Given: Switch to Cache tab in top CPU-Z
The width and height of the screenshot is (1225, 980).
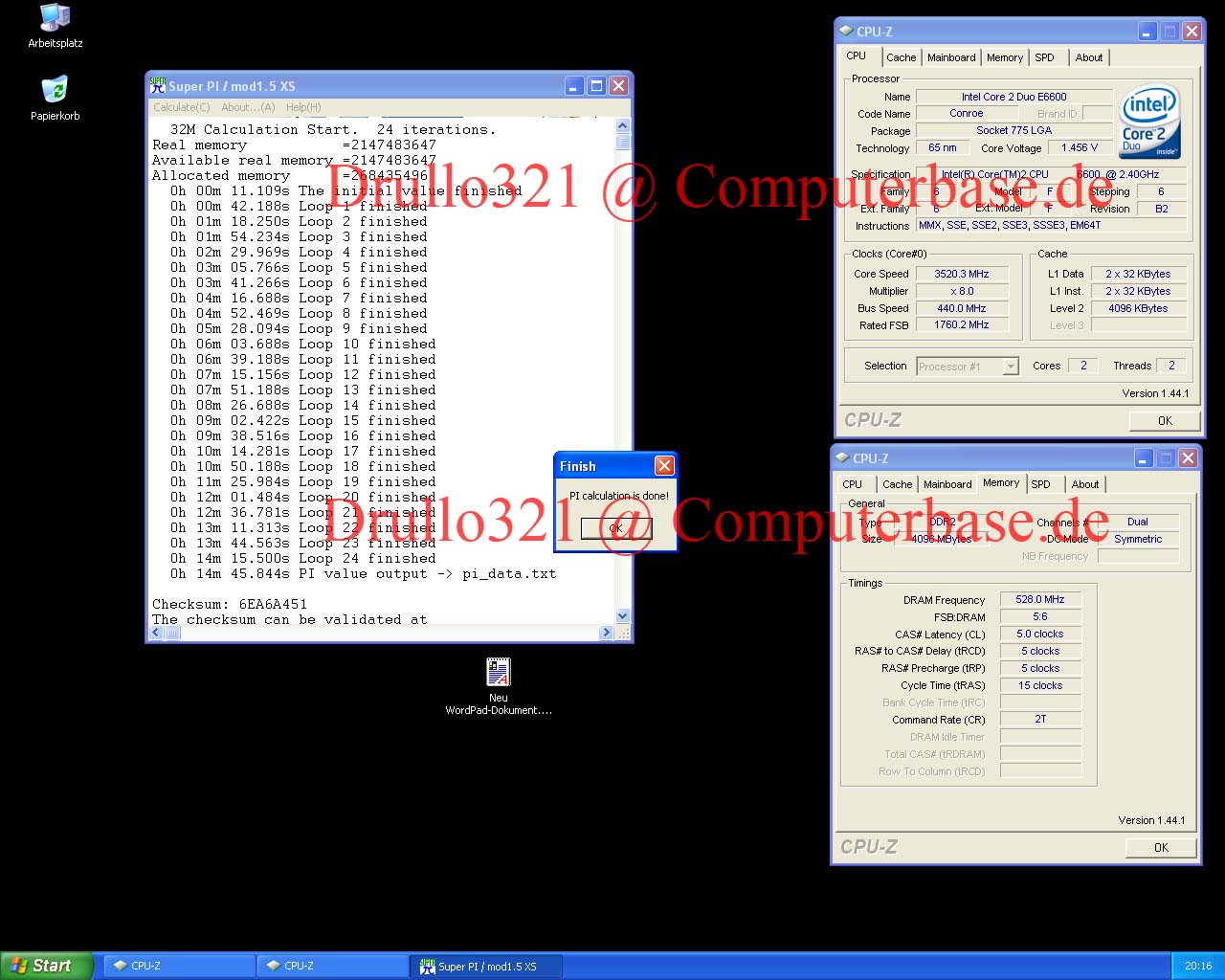Looking at the screenshot, I should click(901, 57).
